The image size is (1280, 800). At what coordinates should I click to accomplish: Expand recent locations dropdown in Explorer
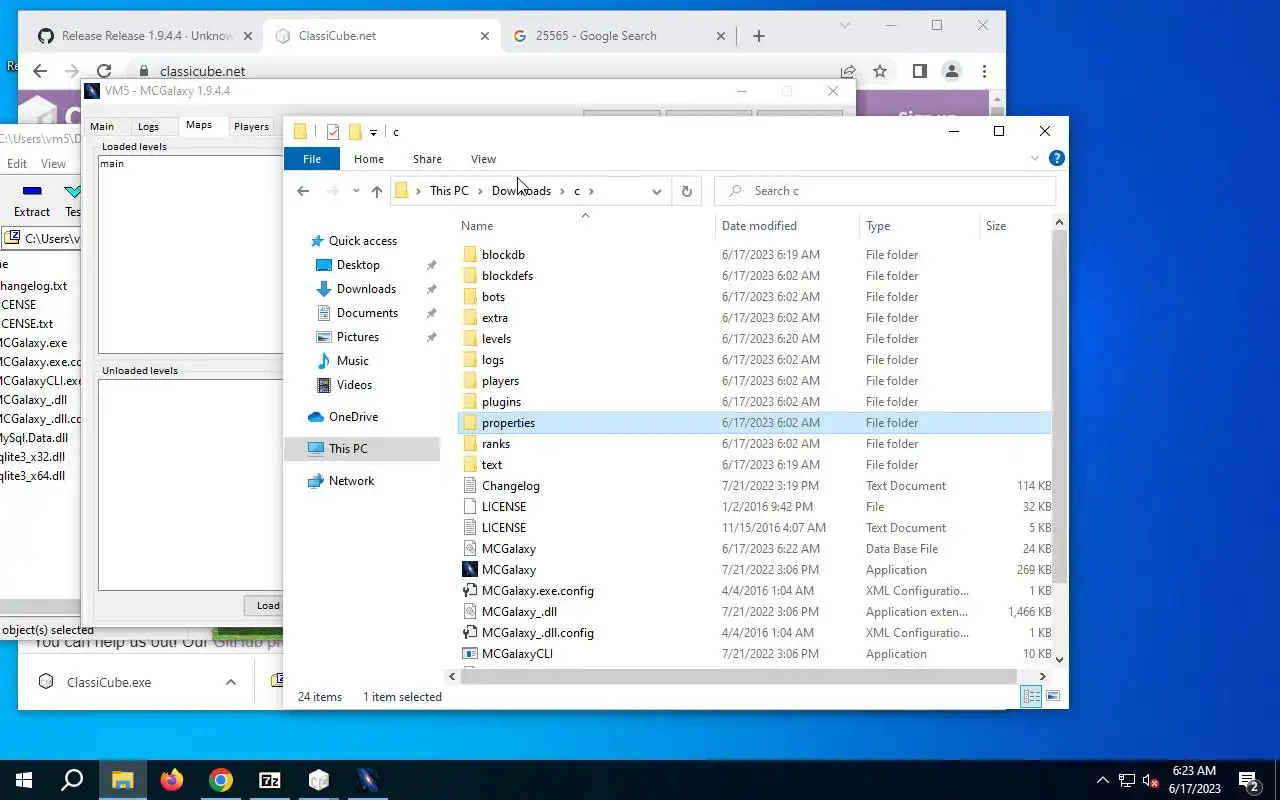point(356,191)
